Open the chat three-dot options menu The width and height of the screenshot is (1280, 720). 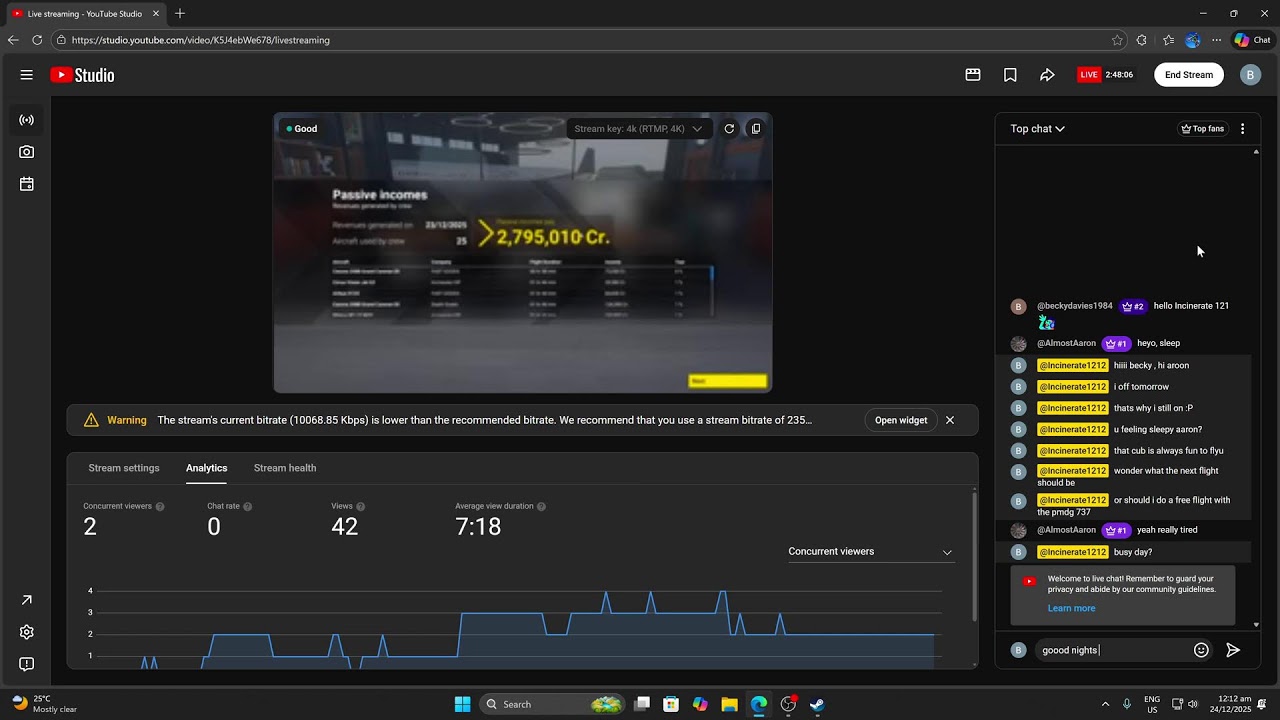(x=1242, y=129)
